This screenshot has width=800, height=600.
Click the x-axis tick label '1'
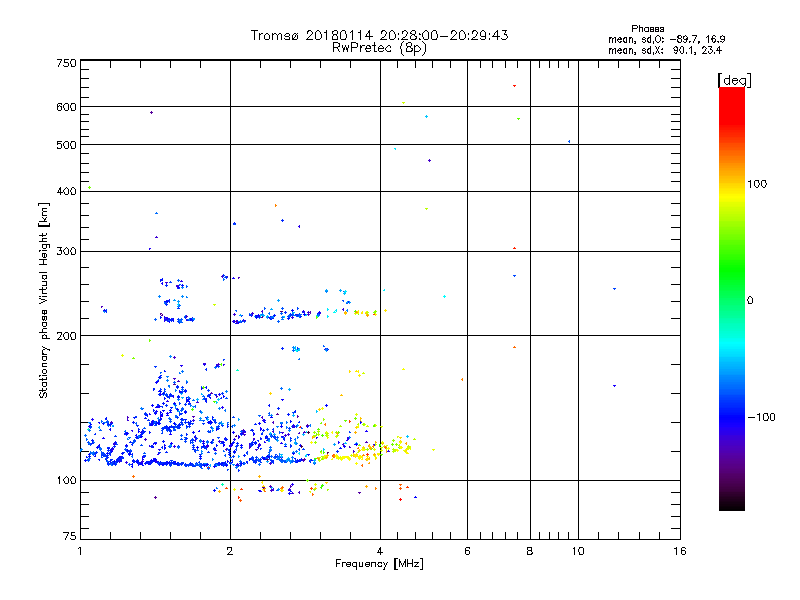tap(80, 551)
